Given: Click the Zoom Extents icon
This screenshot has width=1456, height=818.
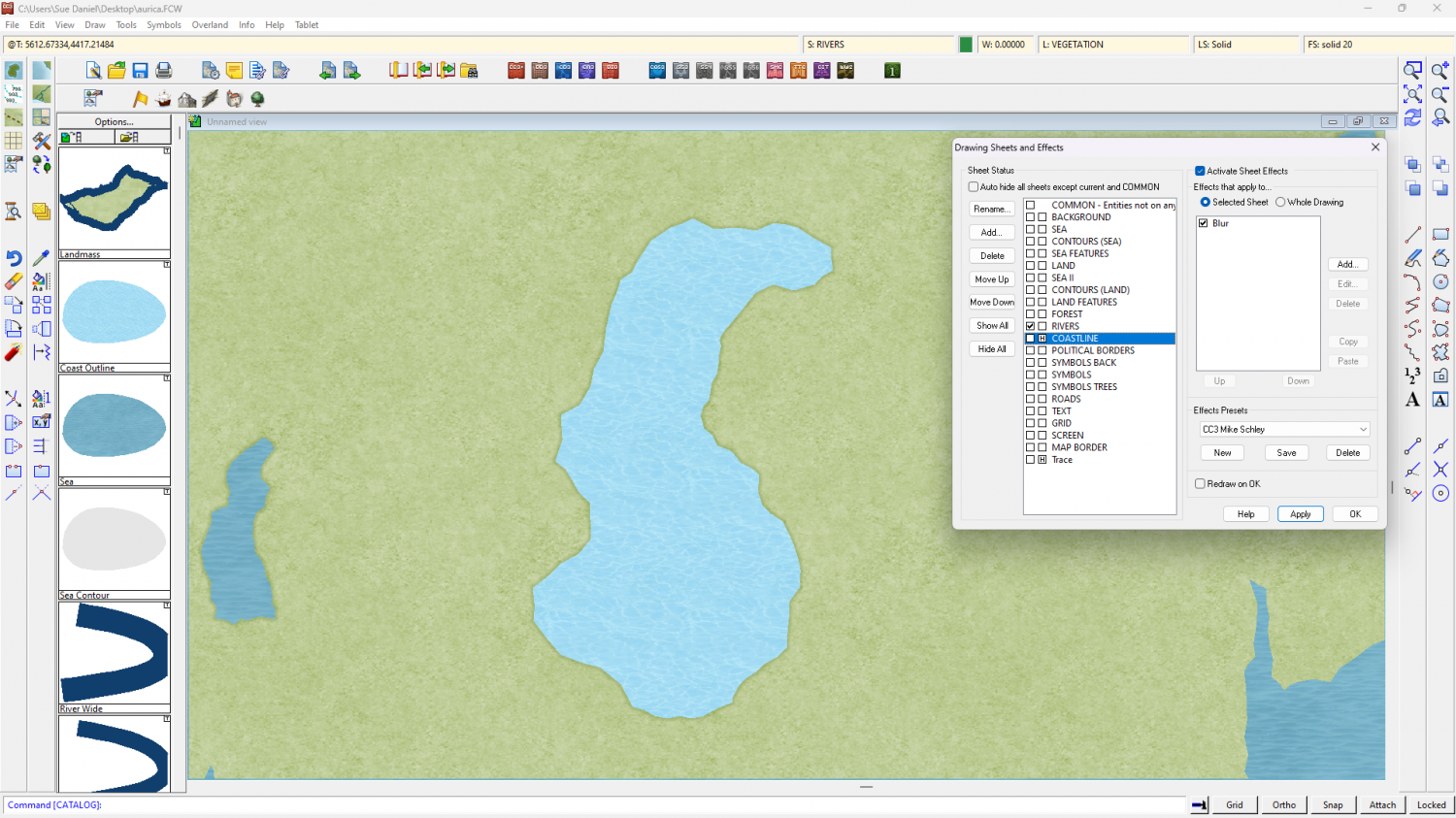Looking at the screenshot, I should pos(1412,94).
